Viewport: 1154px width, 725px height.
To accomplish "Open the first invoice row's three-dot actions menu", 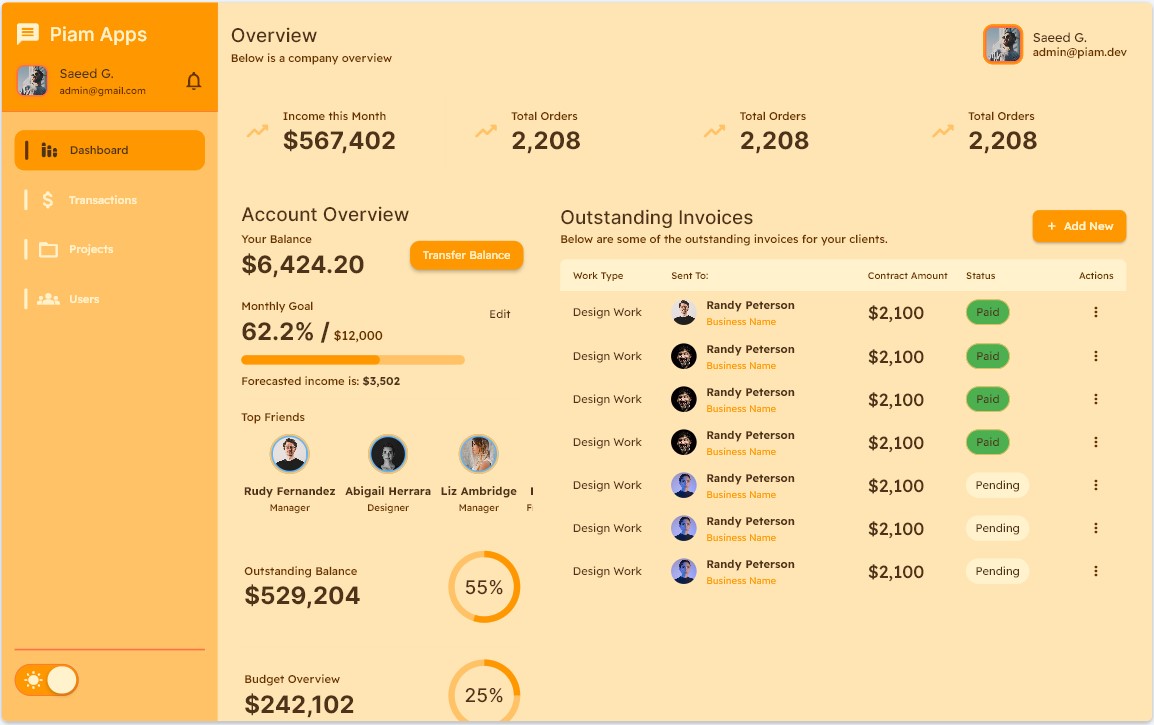I will pos(1096,312).
